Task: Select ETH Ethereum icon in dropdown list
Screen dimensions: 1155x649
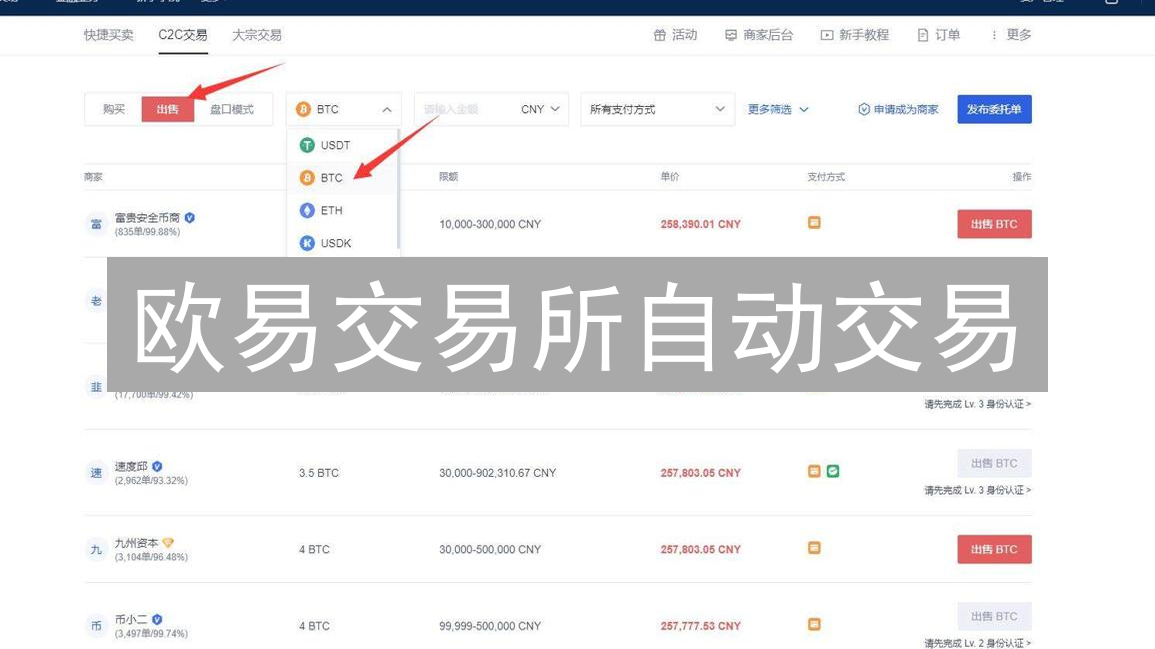Action: pos(307,211)
